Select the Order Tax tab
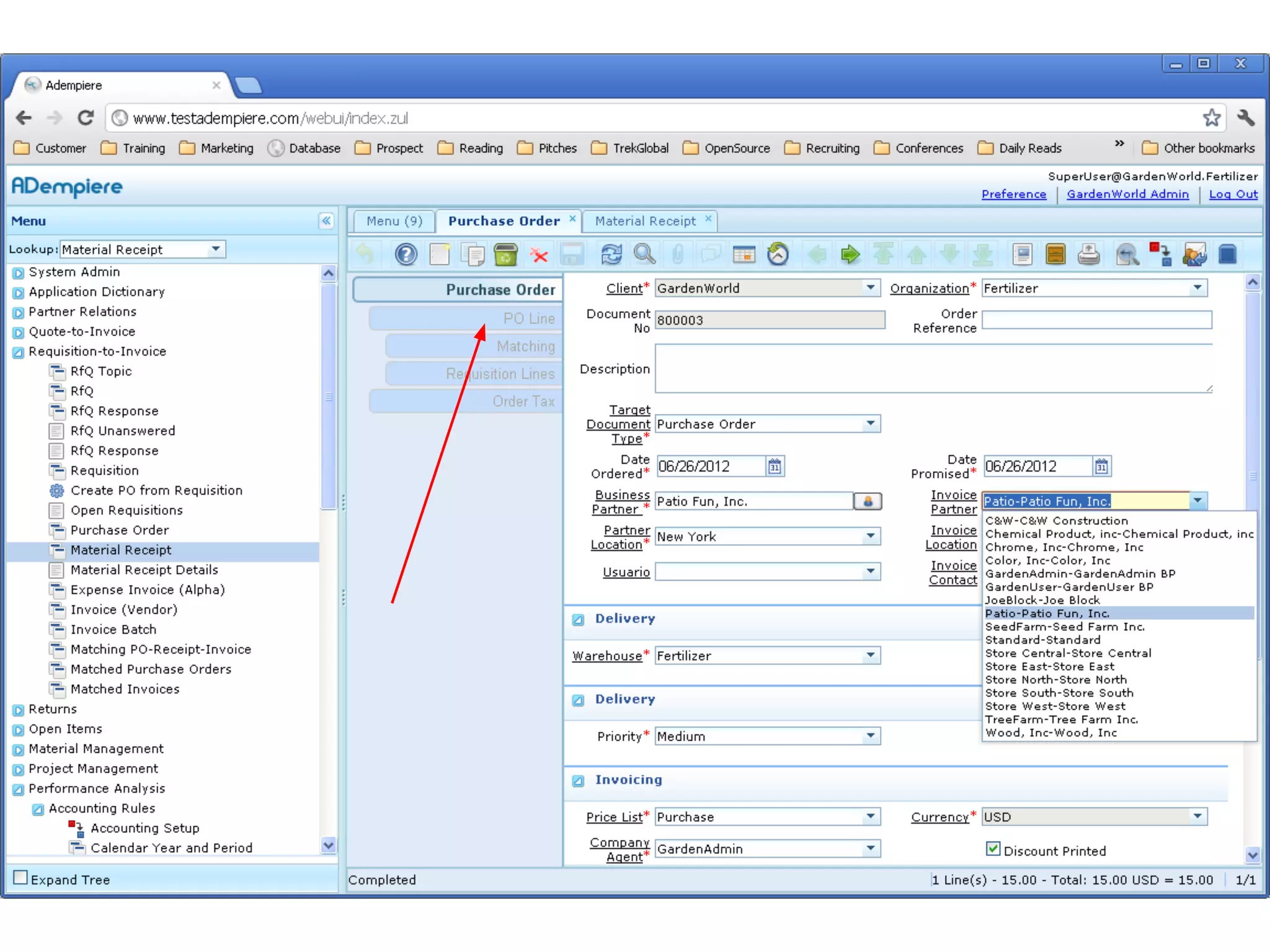Viewport: 1270px width, 952px height. coord(466,402)
